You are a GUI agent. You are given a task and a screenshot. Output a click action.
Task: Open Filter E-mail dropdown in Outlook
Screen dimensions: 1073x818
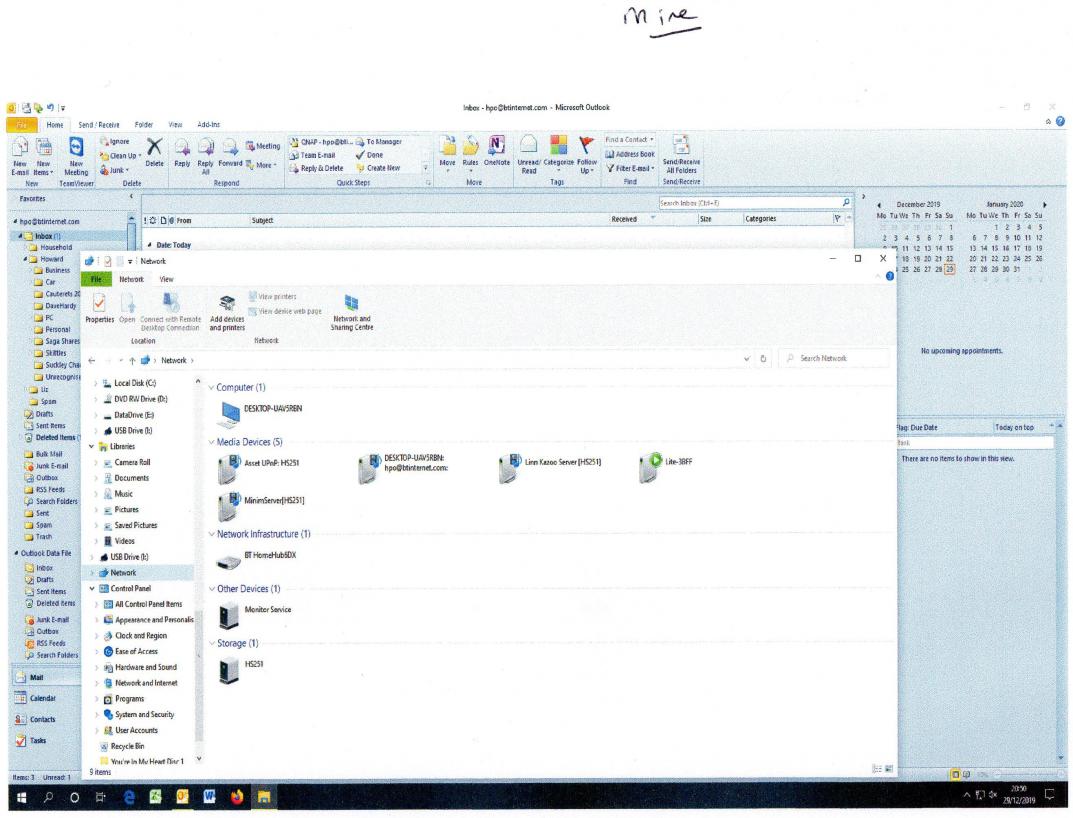(630, 168)
